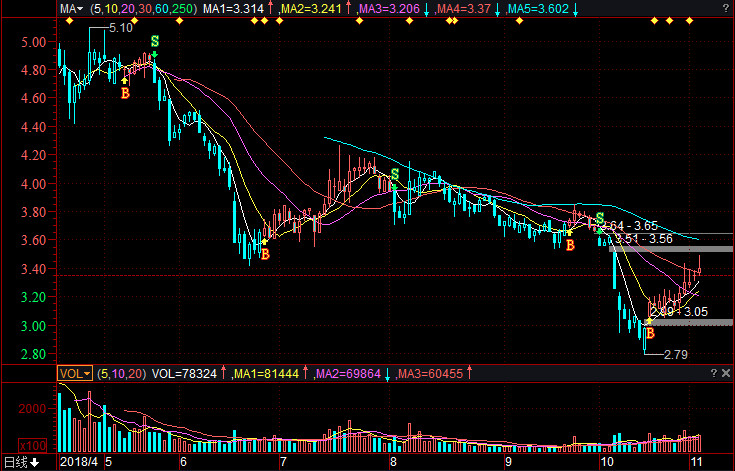Click the gray 3.51 - 3.56 gap bar

coord(672,248)
